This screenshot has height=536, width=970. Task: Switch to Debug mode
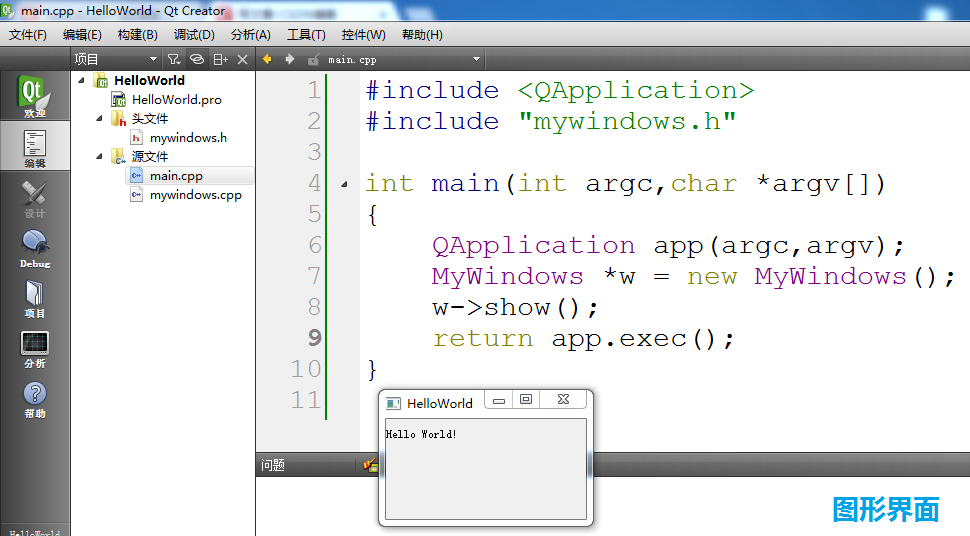pos(35,249)
